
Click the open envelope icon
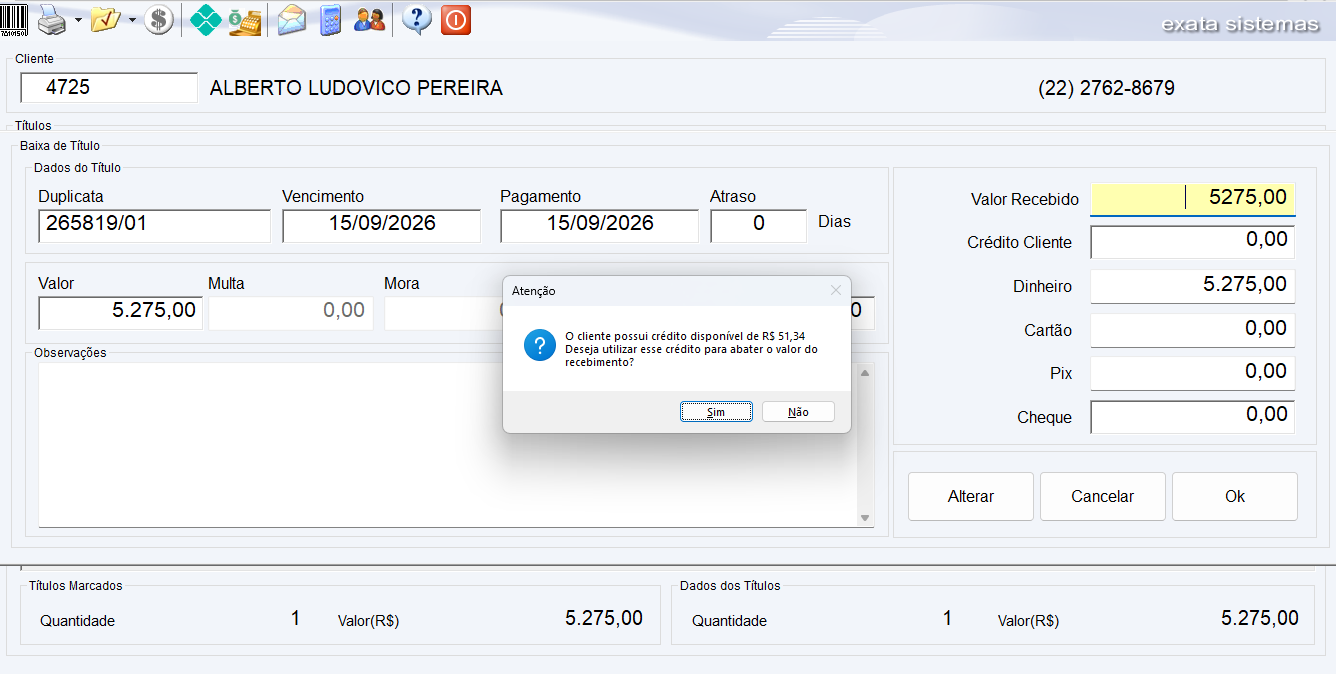point(292,19)
